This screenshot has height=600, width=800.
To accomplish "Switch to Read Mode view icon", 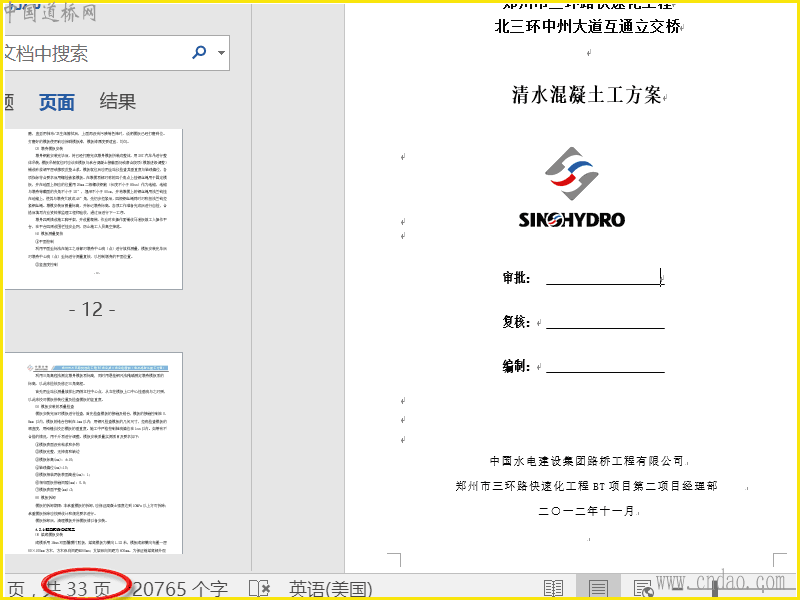I will 554,588.
